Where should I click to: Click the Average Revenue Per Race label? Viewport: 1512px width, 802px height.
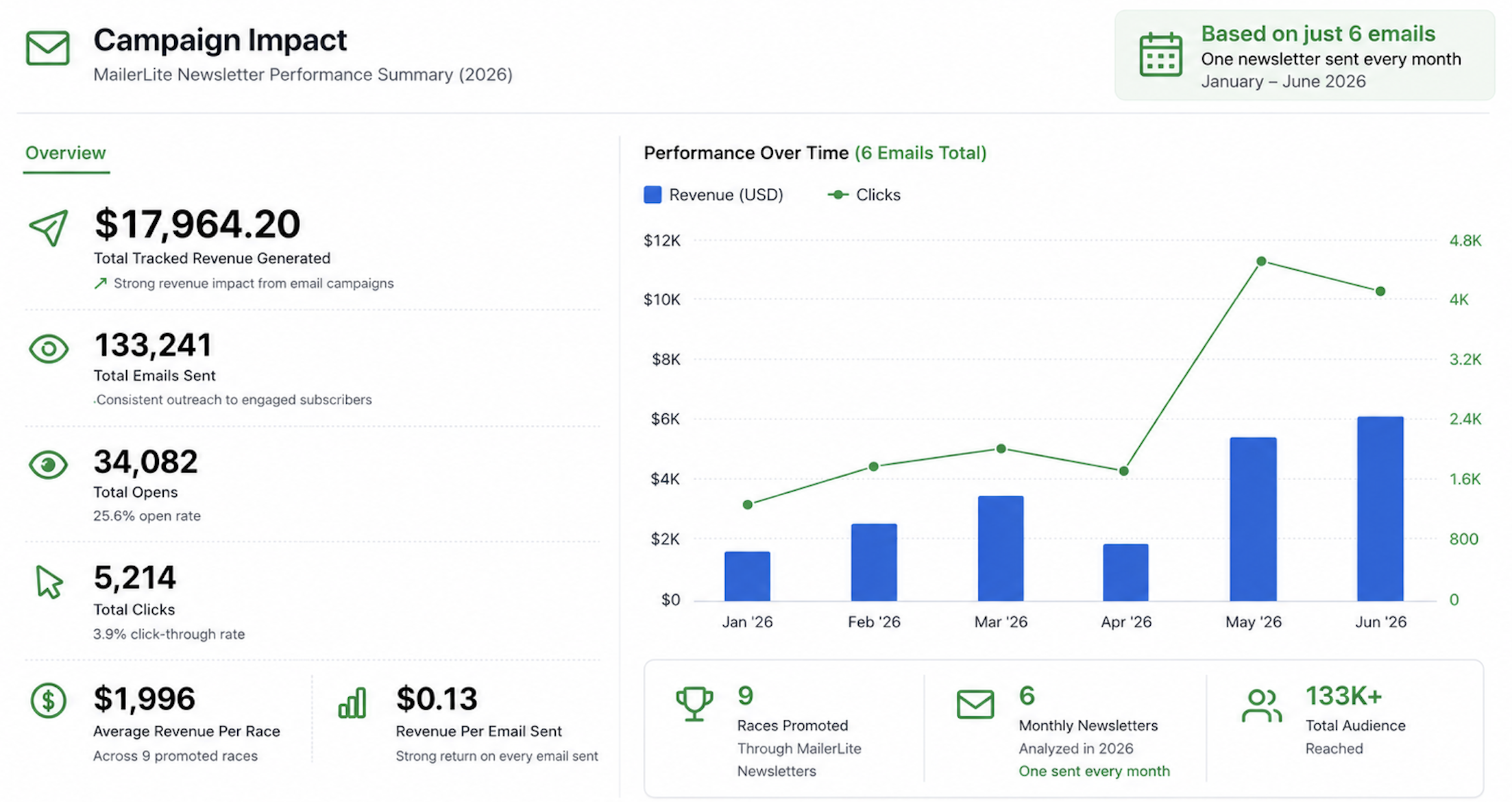(186, 731)
